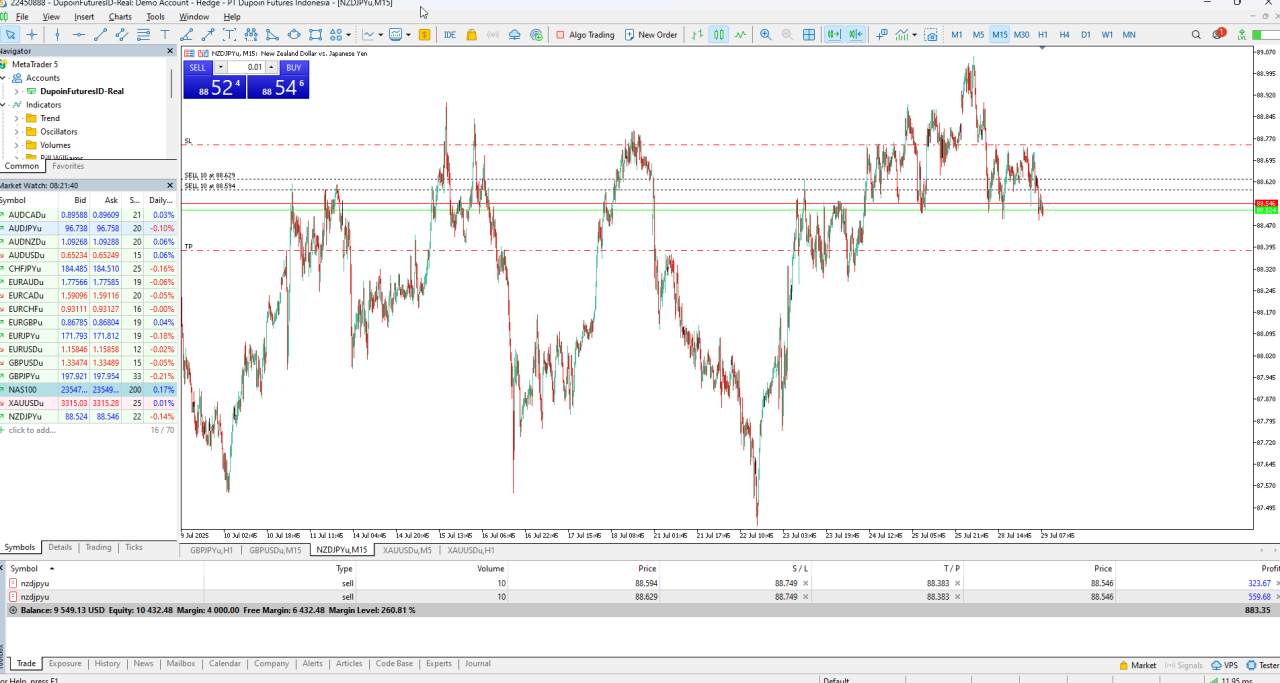Open the Market shopping bag icon

pyautogui.click(x=471, y=34)
